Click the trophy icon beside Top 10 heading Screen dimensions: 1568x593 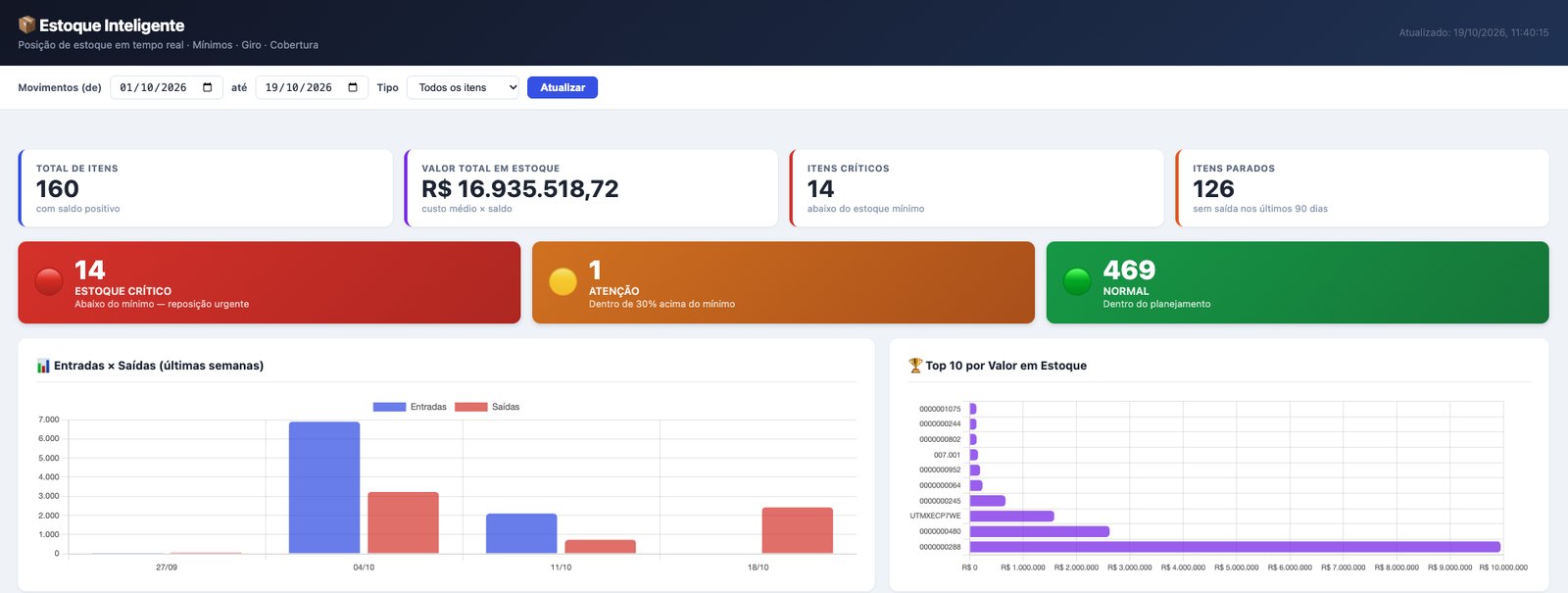[915, 366]
